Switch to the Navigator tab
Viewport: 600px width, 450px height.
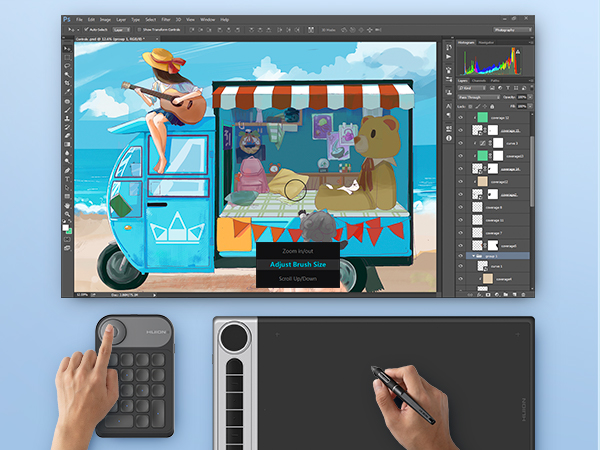(x=486, y=42)
